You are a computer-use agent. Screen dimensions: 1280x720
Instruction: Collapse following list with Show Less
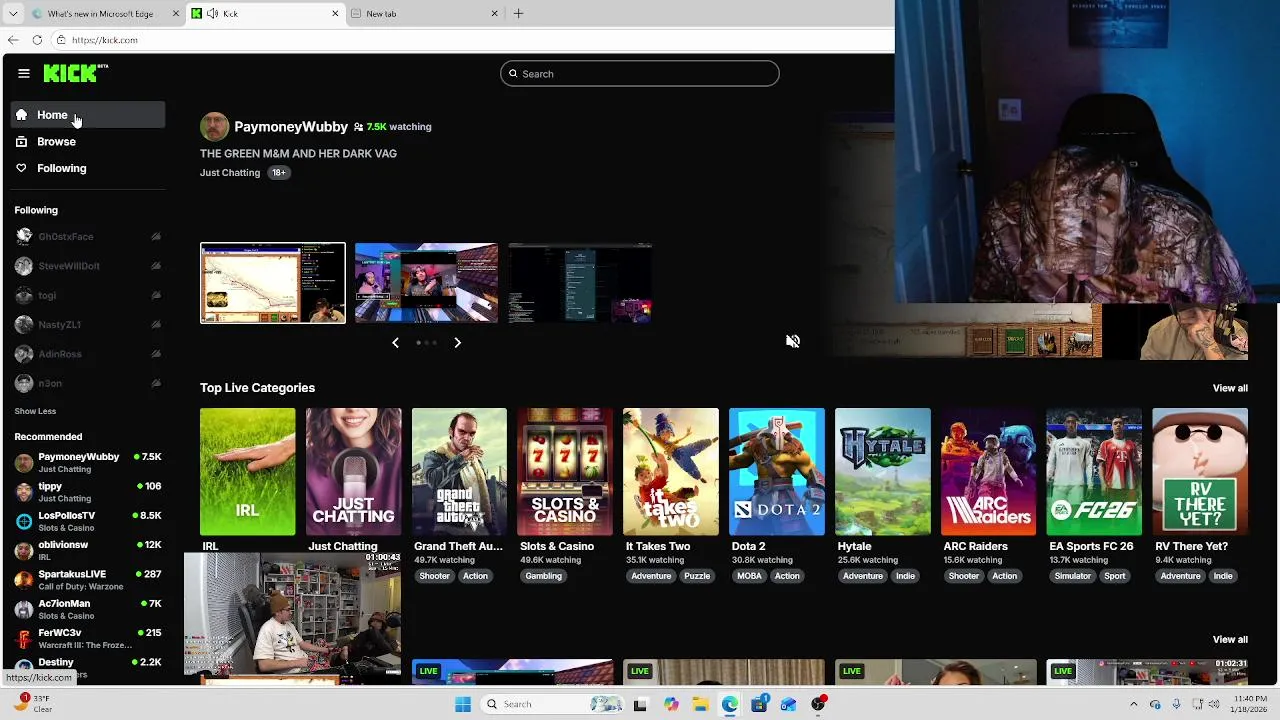[x=35, y=411]
